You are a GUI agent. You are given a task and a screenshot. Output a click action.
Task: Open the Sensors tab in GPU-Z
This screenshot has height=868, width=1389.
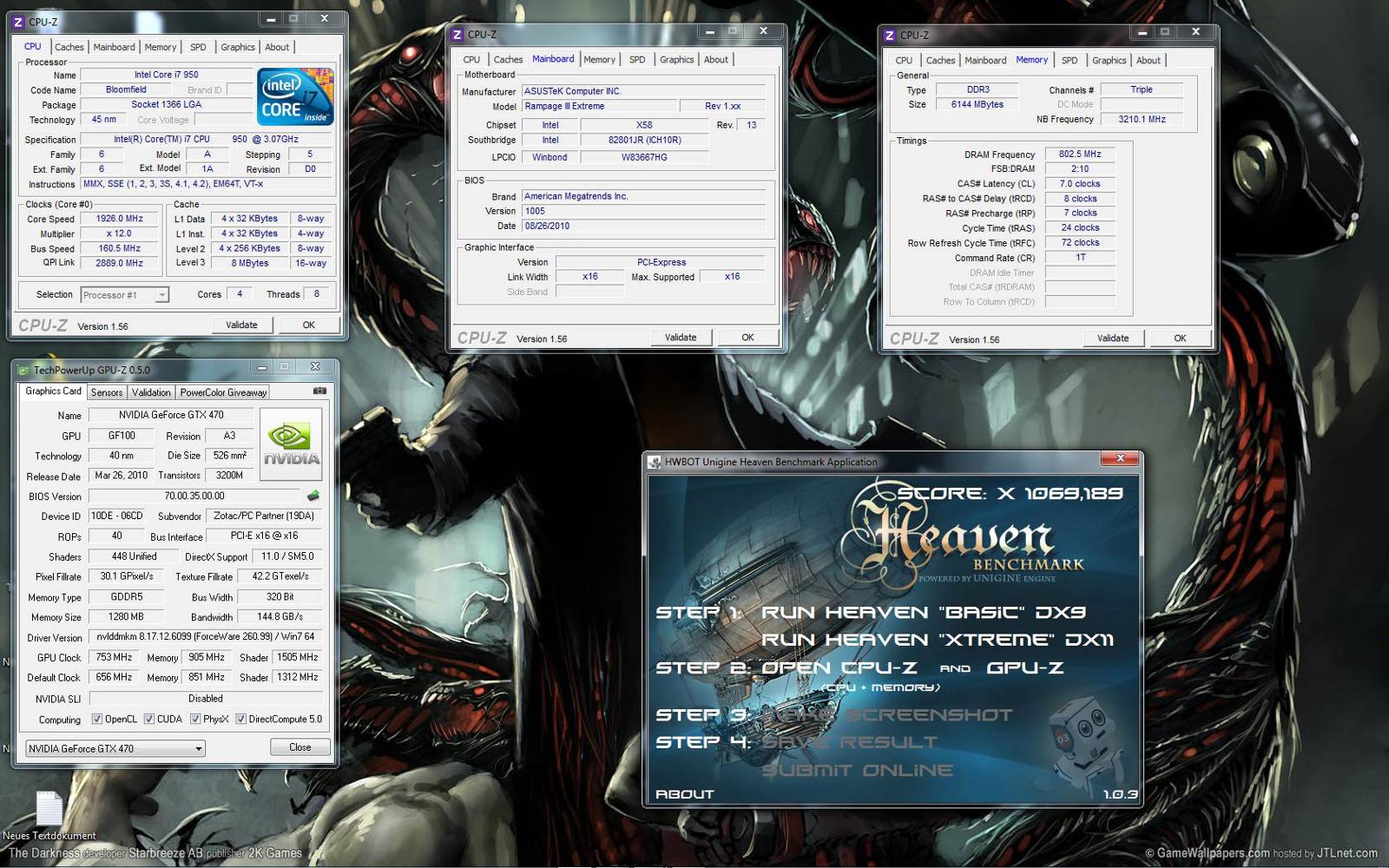(x=107, y=392)
